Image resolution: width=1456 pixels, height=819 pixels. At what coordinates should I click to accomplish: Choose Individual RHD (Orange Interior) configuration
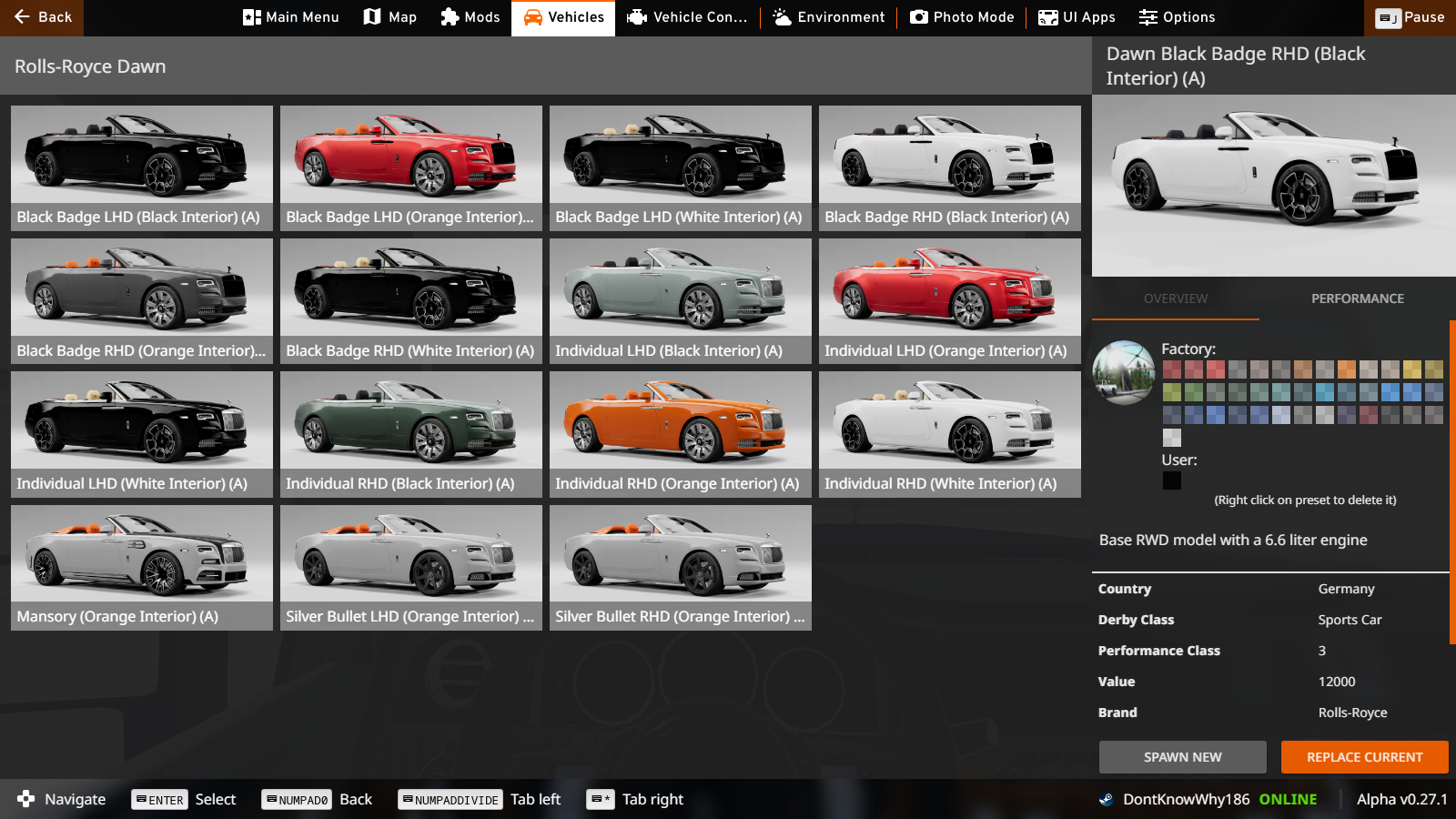pos(681,434)
